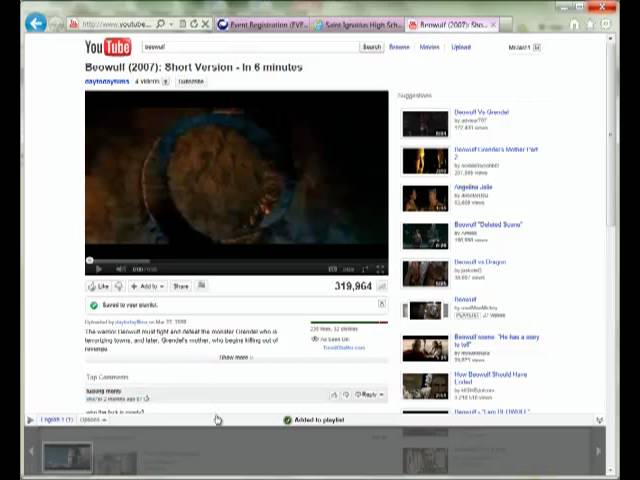The image size is (640, 480).
Task: Dislike the video with thumbs-down button
Action: (x=119, y=286)
